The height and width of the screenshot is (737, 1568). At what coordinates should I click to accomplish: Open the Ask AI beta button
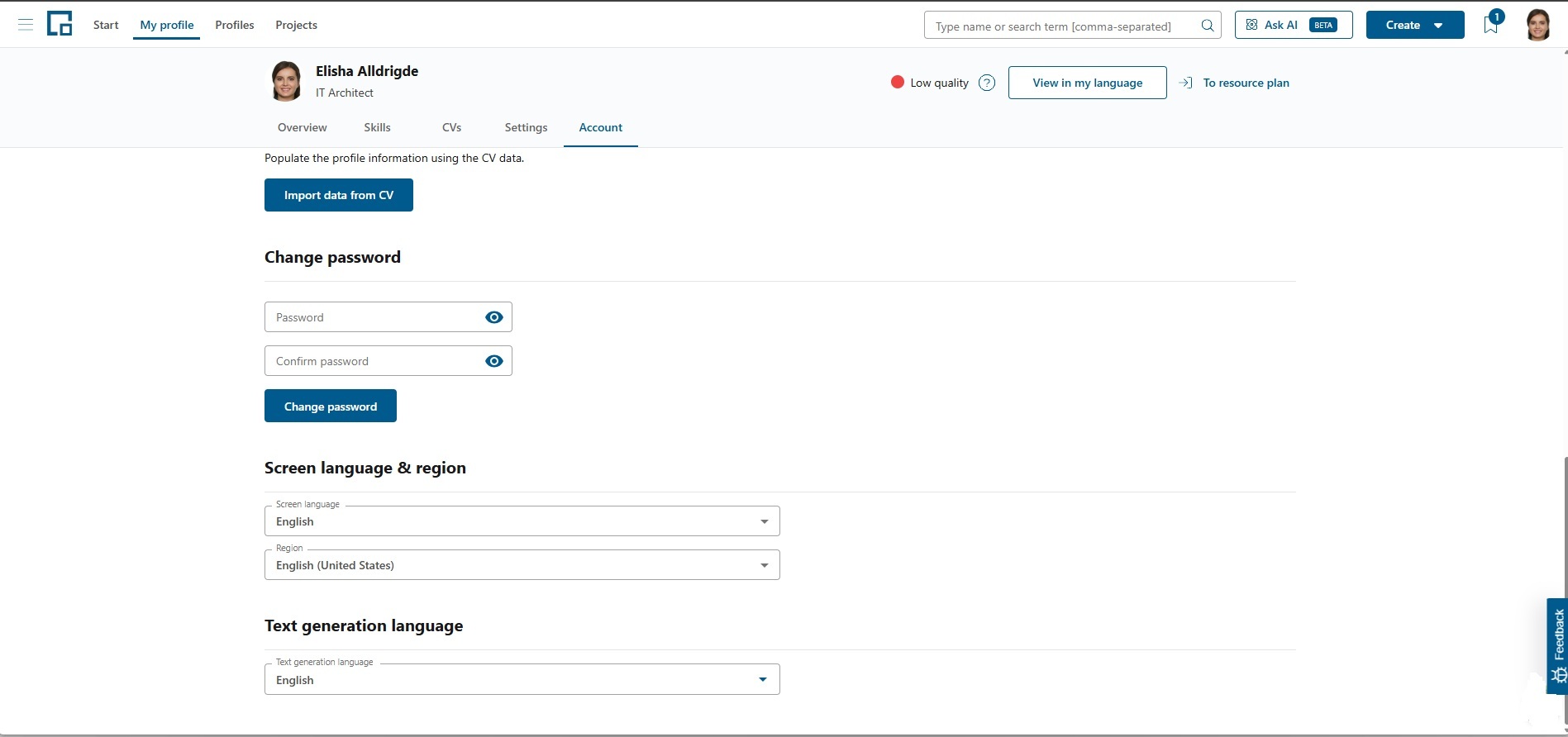[x=1294, y=25]
